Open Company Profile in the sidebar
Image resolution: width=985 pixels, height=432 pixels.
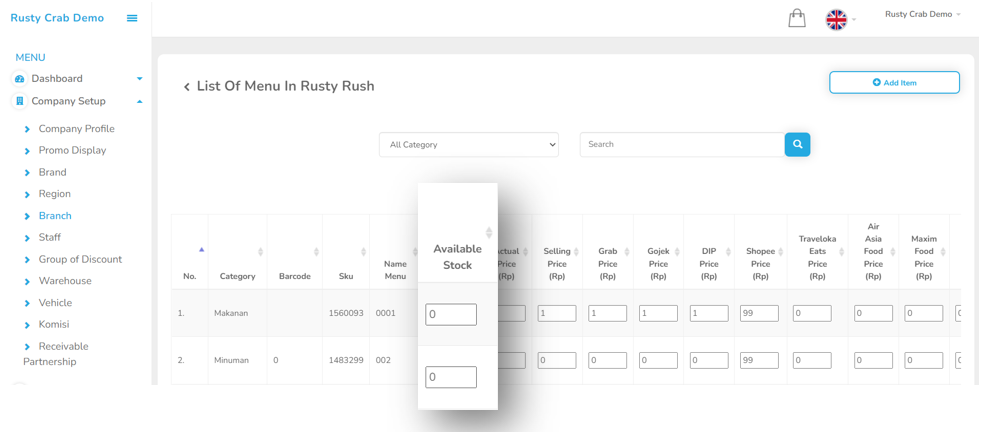coord(76,129)
